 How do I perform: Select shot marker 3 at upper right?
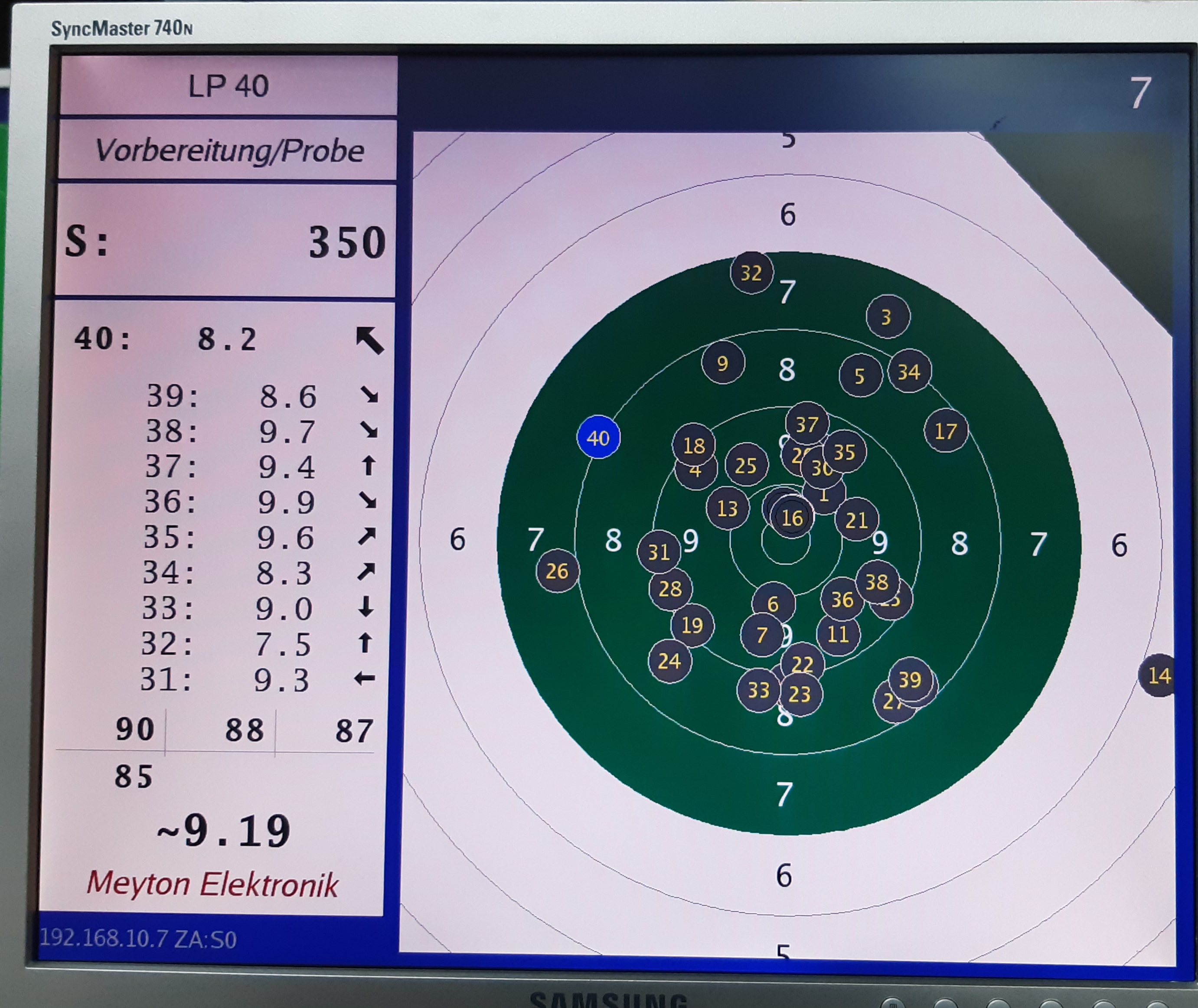click(887, 316)
